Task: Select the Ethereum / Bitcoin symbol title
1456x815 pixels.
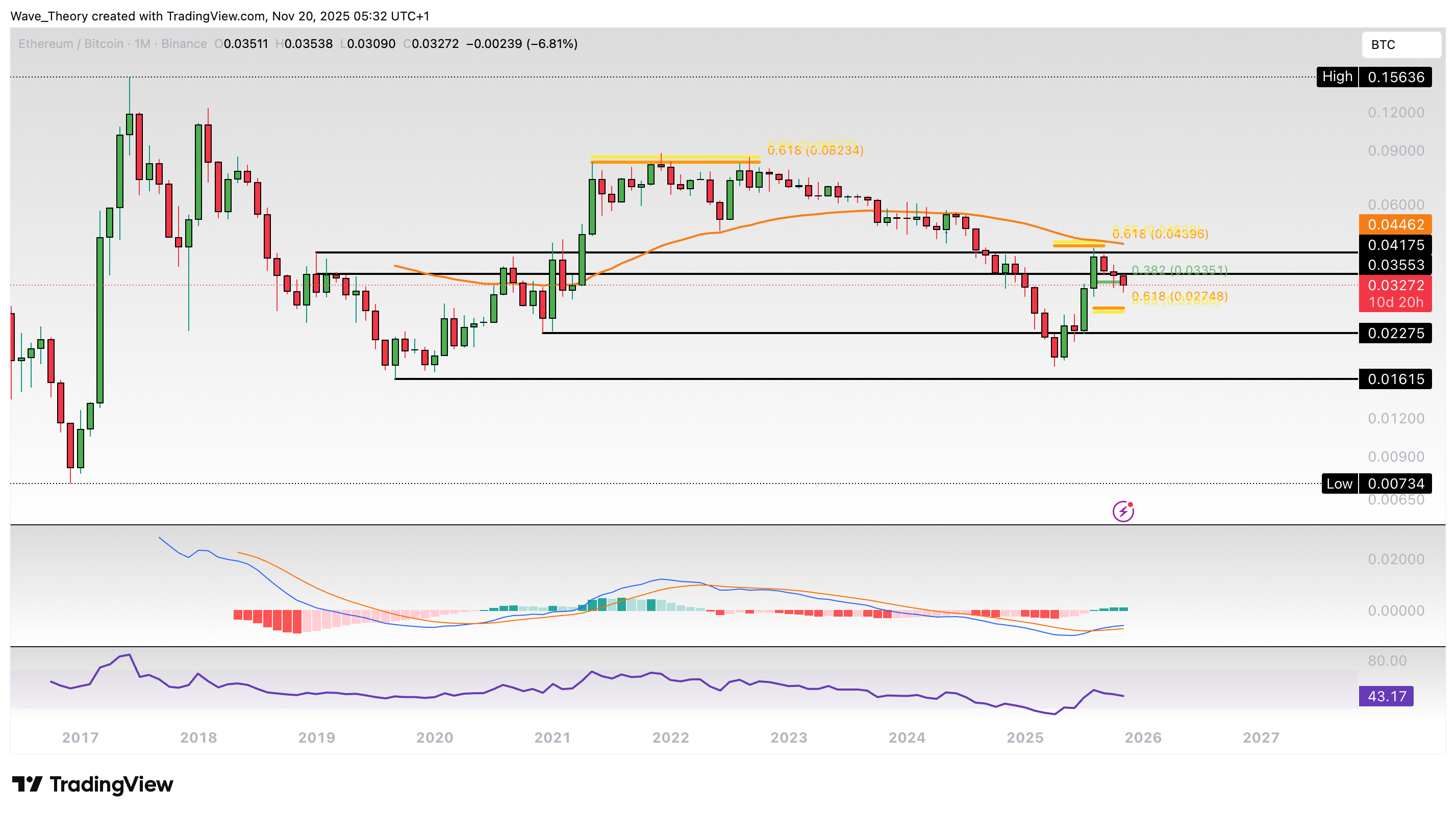Action: 70,43
